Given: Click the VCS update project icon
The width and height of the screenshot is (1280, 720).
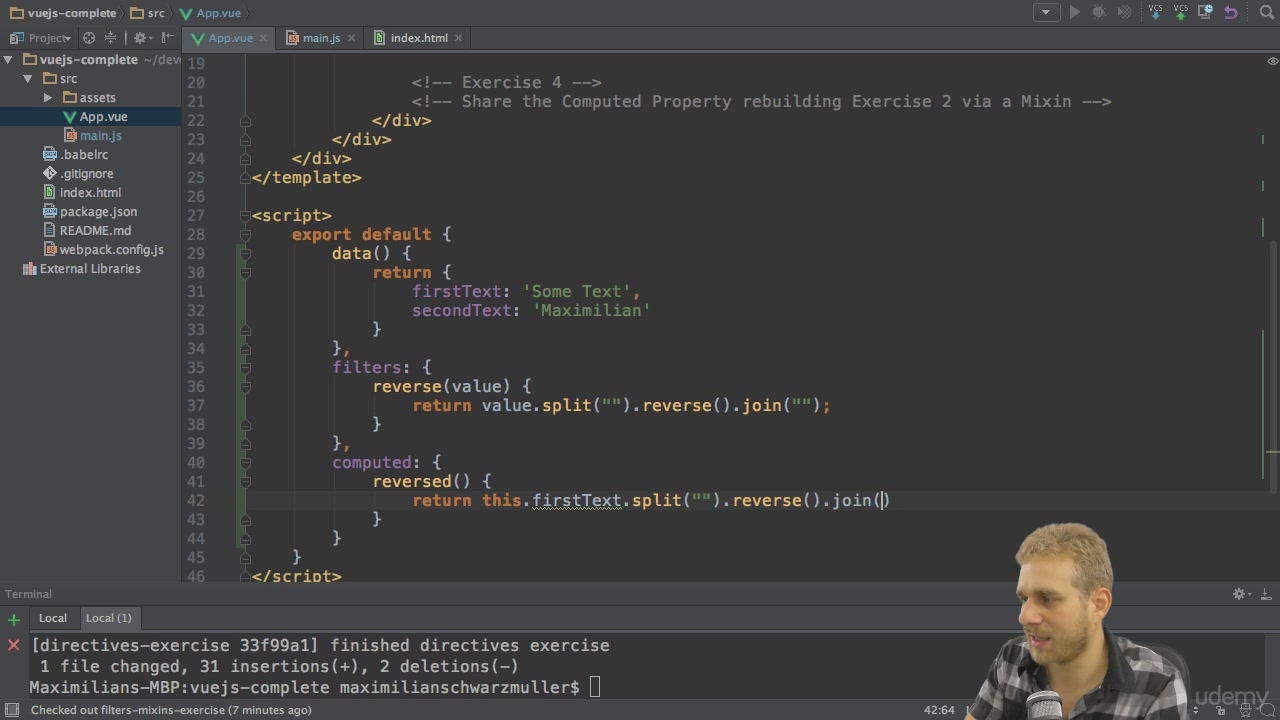Looking at the screenshot, I should click(x=1156, y=13).
